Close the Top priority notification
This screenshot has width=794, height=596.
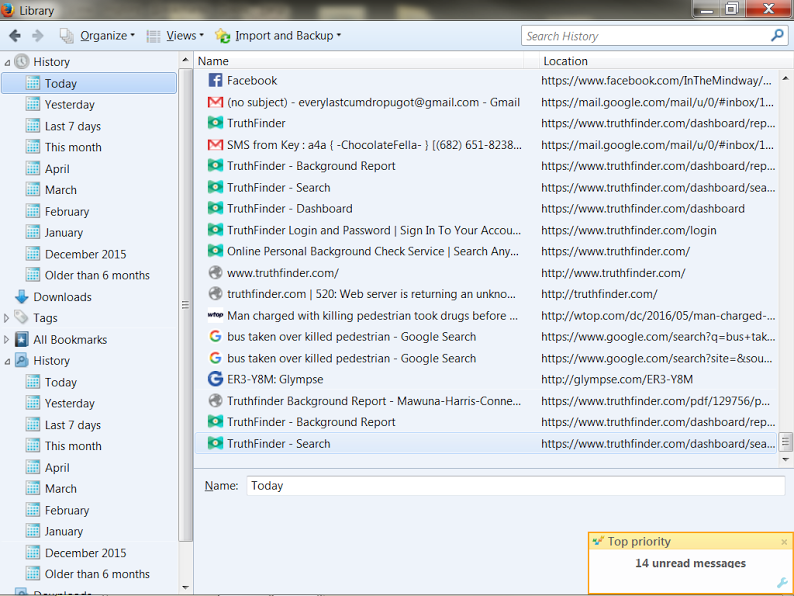pyautogui.click(x=784, y=542)
